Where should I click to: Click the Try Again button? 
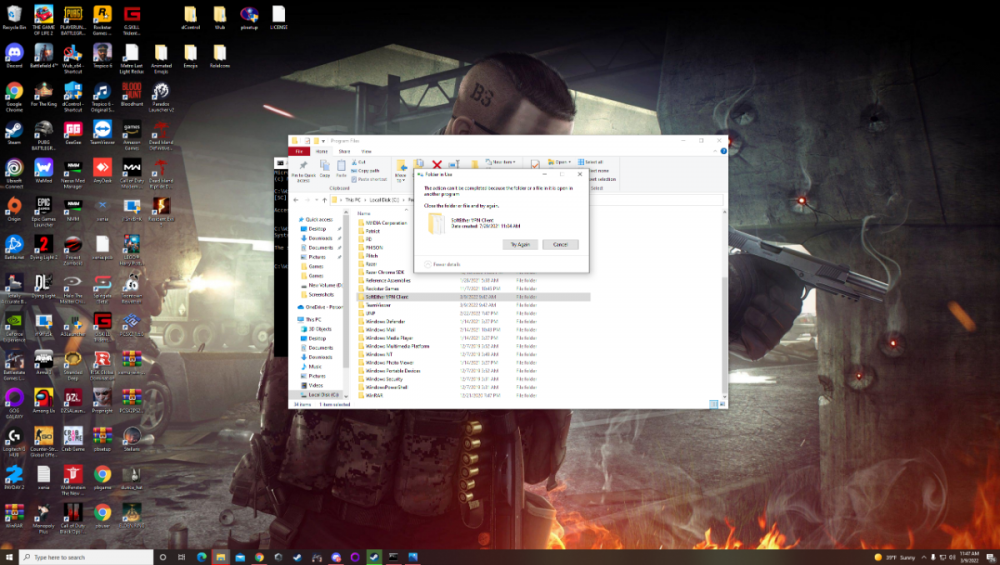coord(518,244)
